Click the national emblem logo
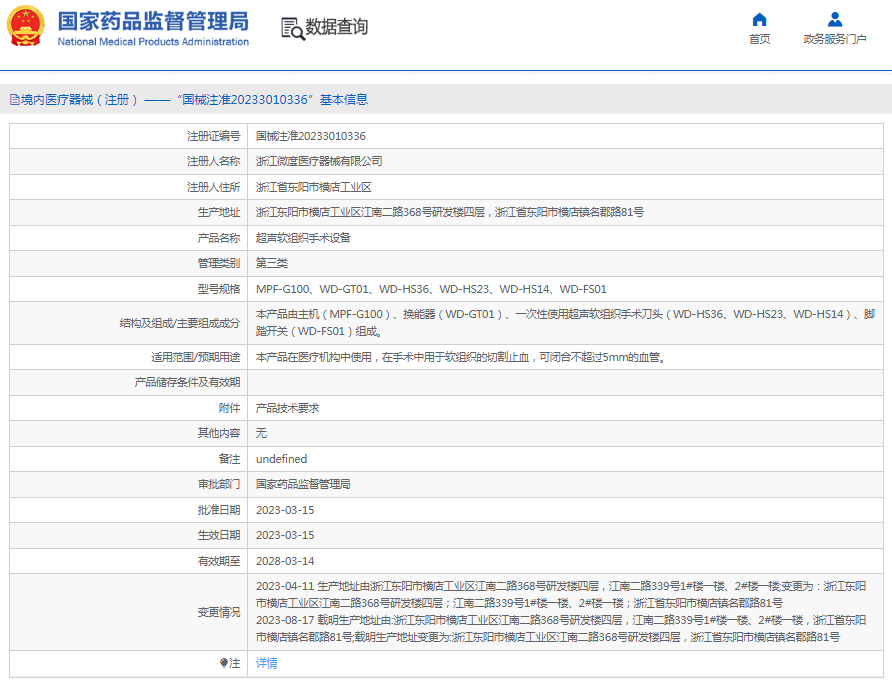The height and width of the screenshot is (683, 892). (x=25, y=26)
